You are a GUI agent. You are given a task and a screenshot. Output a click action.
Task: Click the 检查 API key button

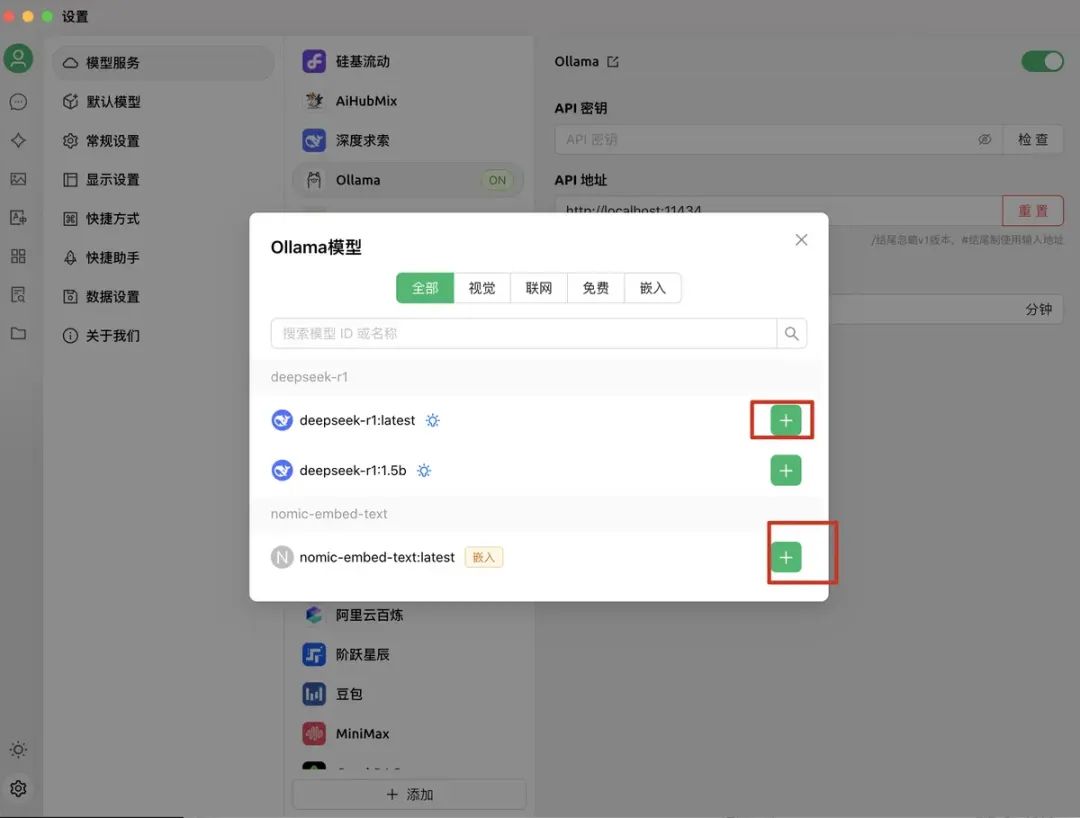tap(1032, 140)
